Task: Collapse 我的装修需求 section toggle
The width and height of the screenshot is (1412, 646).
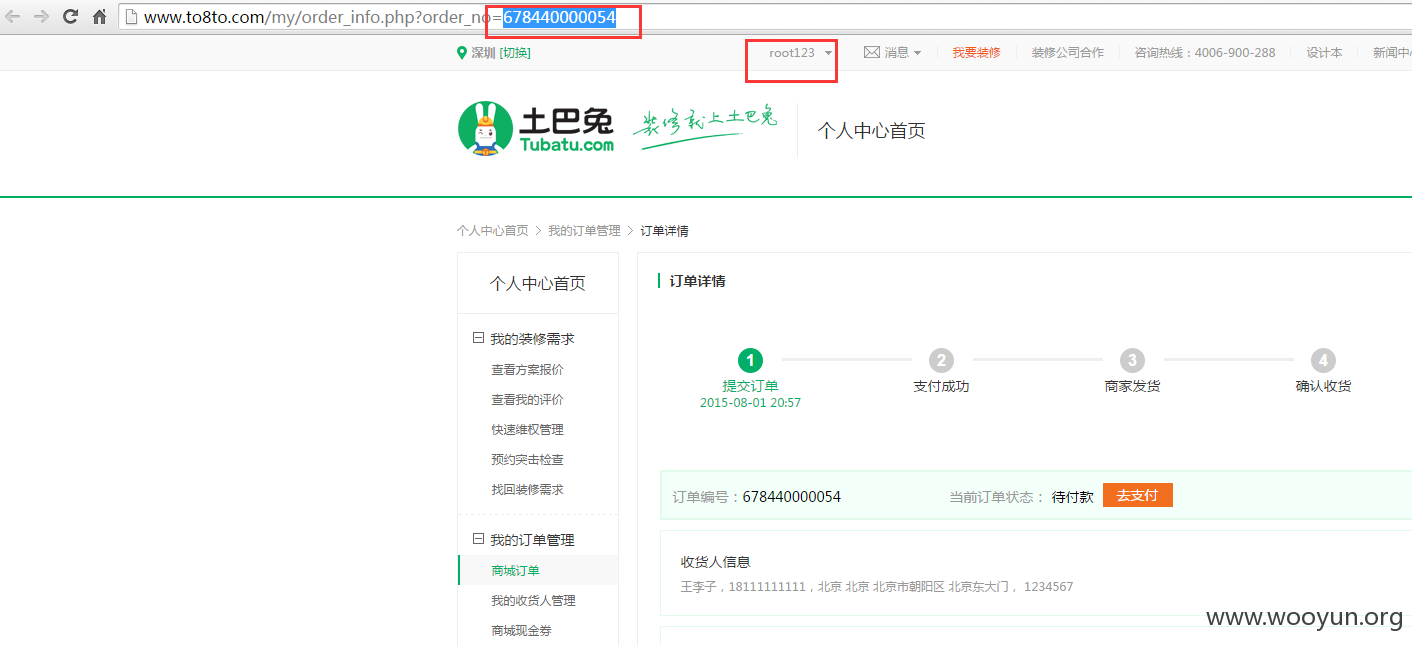Action: [478, 338]
